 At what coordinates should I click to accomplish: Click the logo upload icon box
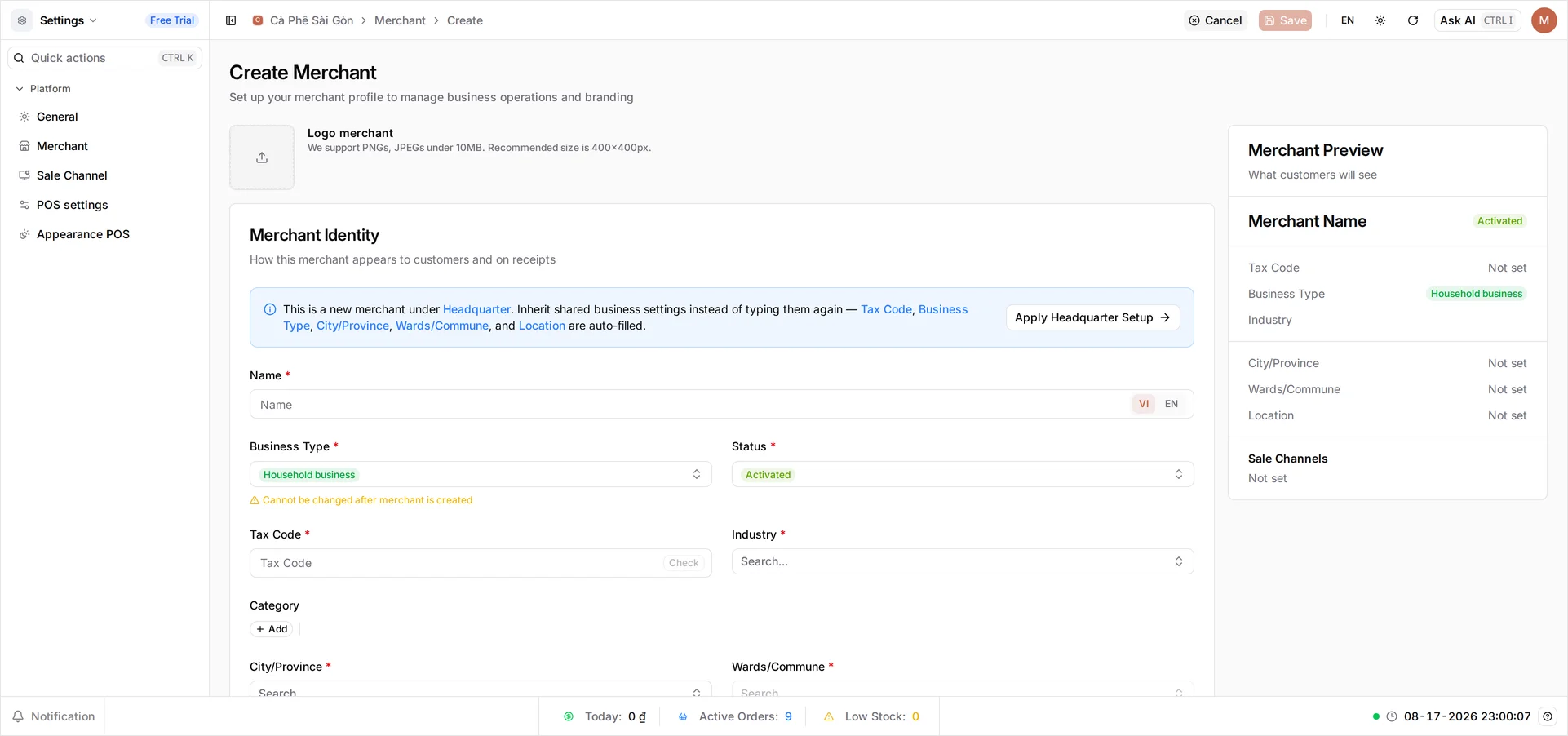tap(262, 157)
